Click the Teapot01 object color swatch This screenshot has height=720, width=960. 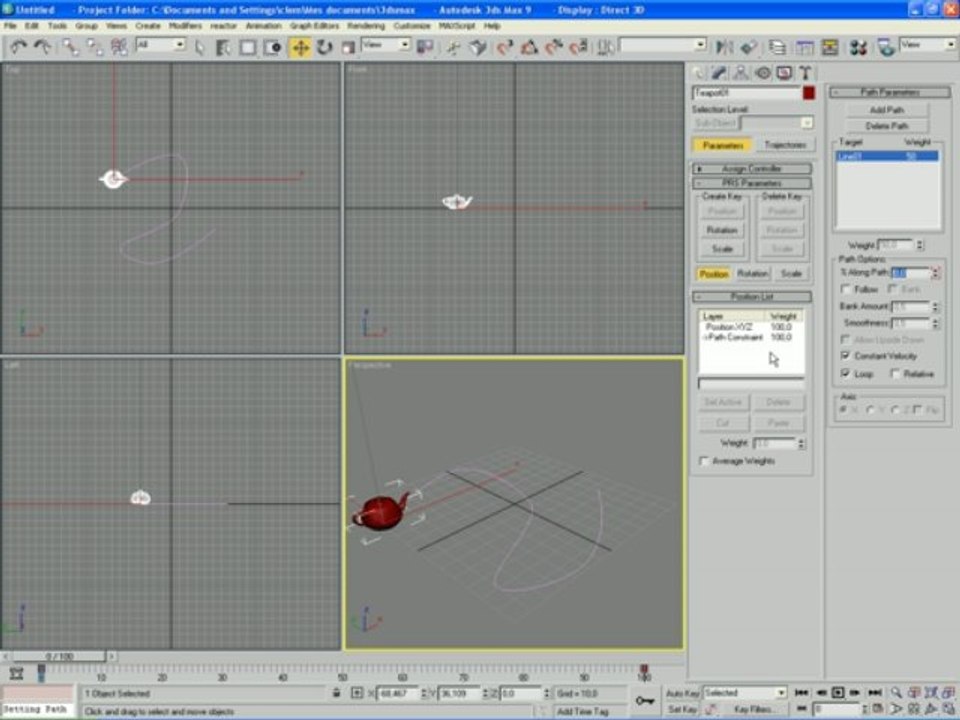[809, 93]
